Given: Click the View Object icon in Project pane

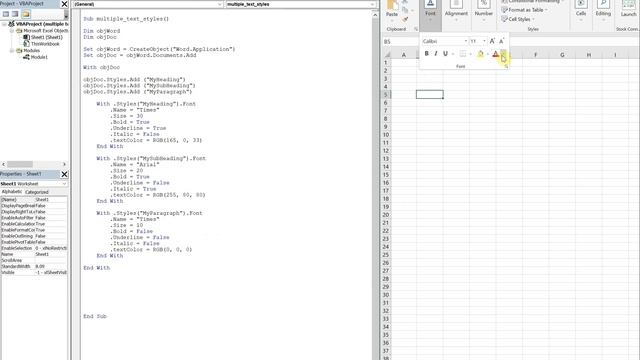Looking at the screenshot, I should pos(15,14).
